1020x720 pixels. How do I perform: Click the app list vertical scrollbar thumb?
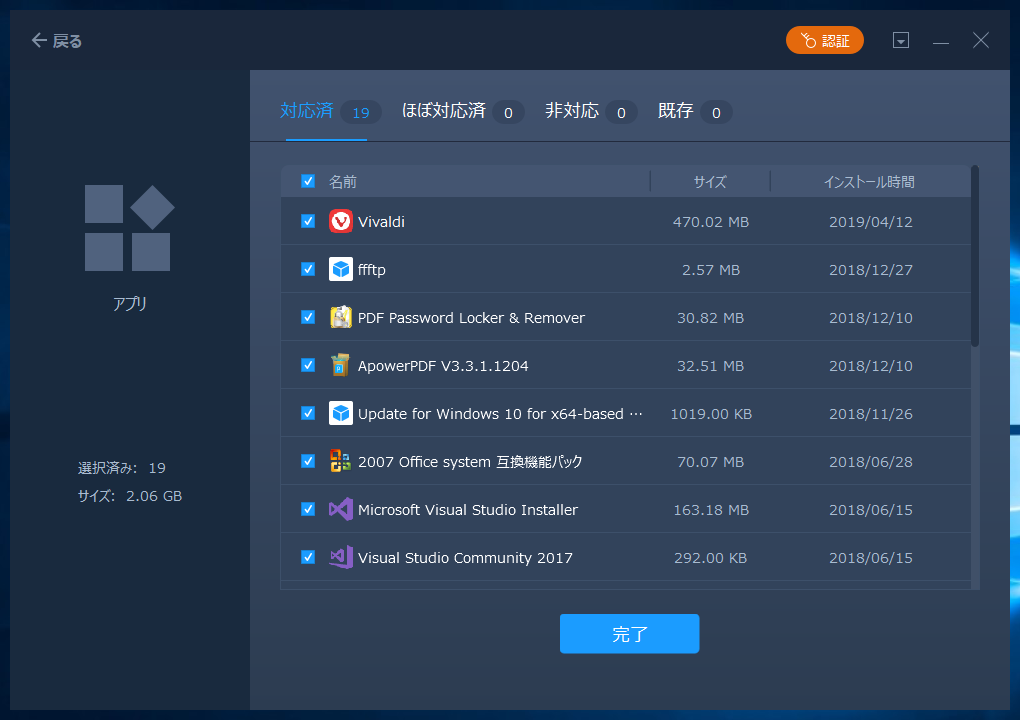974,256
